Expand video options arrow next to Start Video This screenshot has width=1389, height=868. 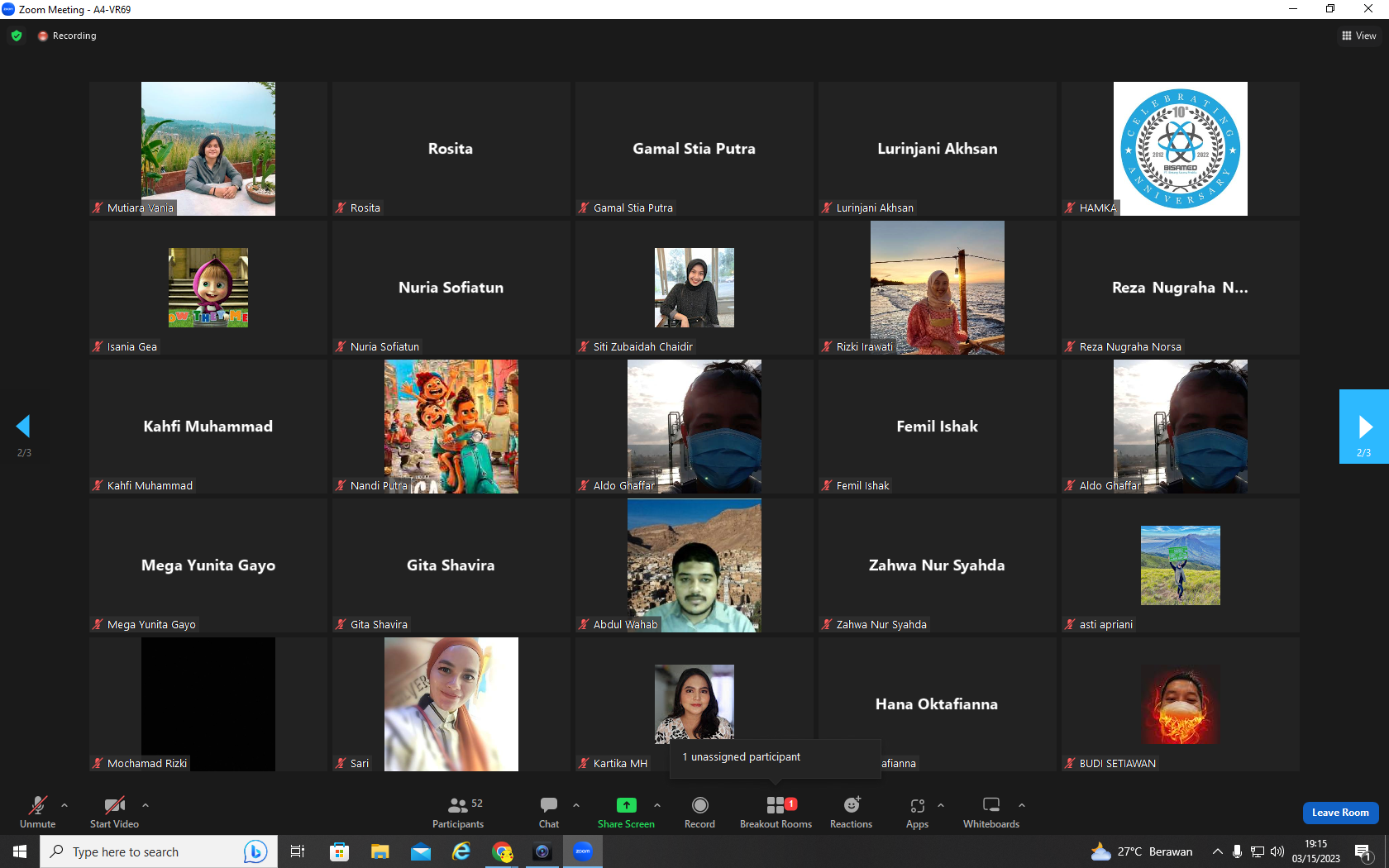tap(146, 804)
